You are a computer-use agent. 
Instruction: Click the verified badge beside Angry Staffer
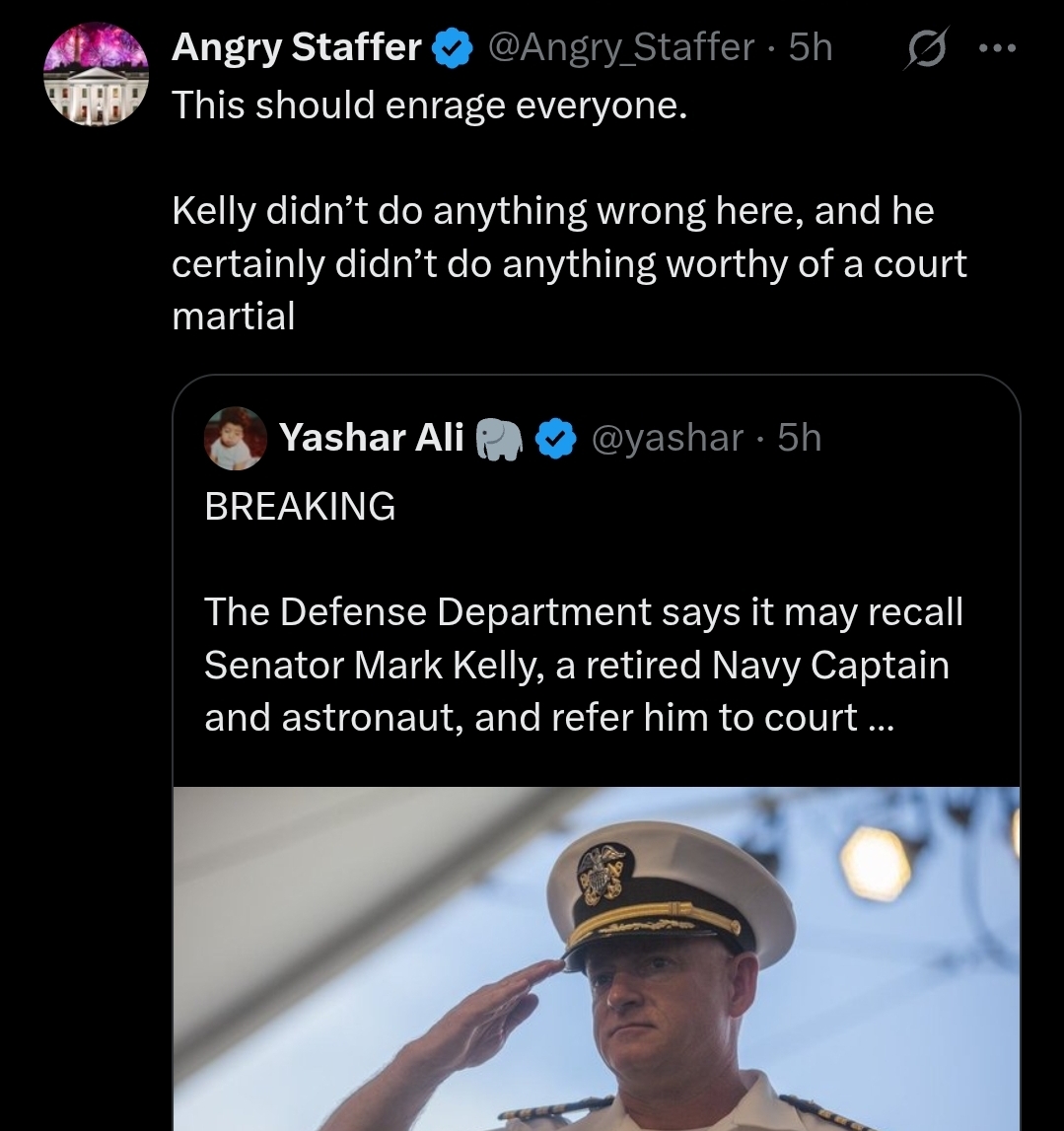452,47
